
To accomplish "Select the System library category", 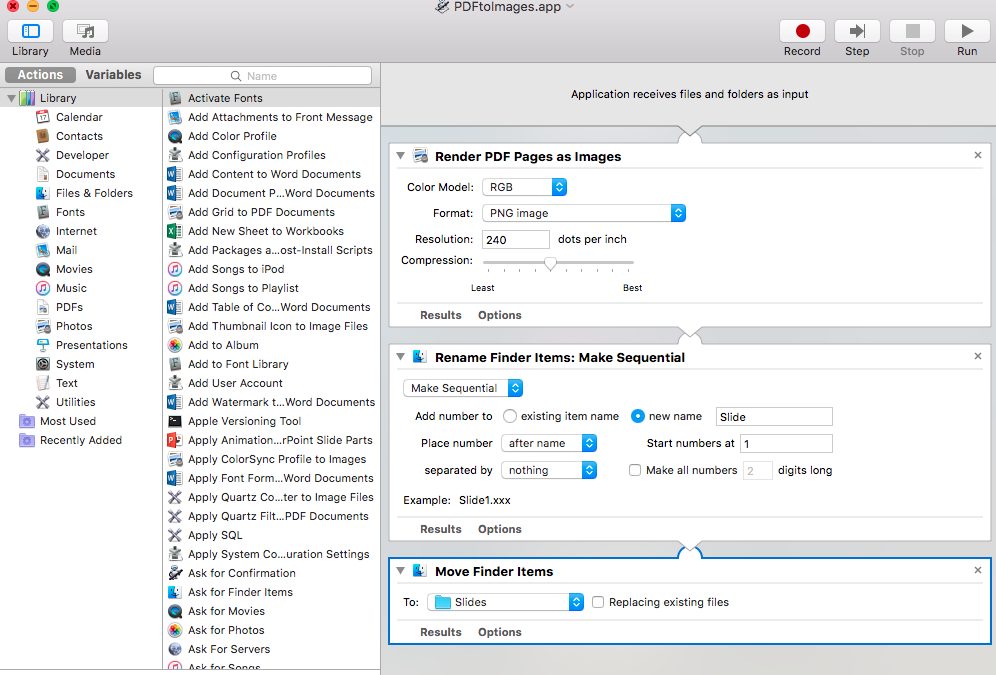I will coord(75,364).
